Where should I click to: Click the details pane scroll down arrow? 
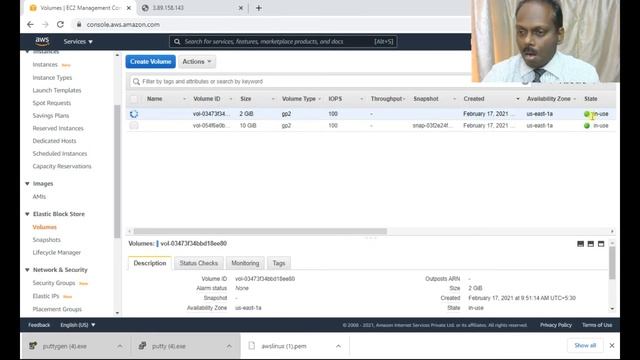(x=612, y=309)
